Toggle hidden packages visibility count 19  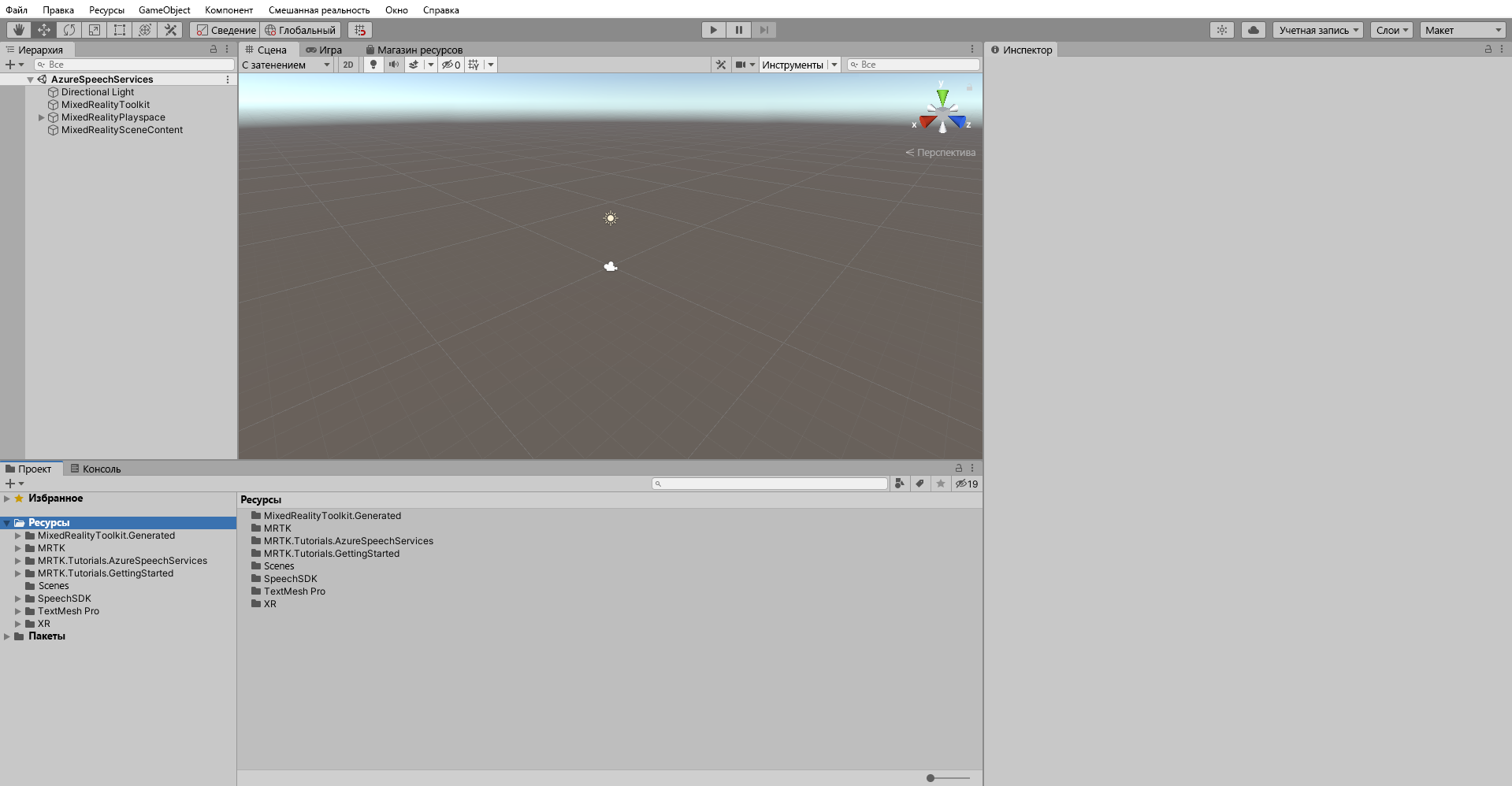(x=967, y=484)
